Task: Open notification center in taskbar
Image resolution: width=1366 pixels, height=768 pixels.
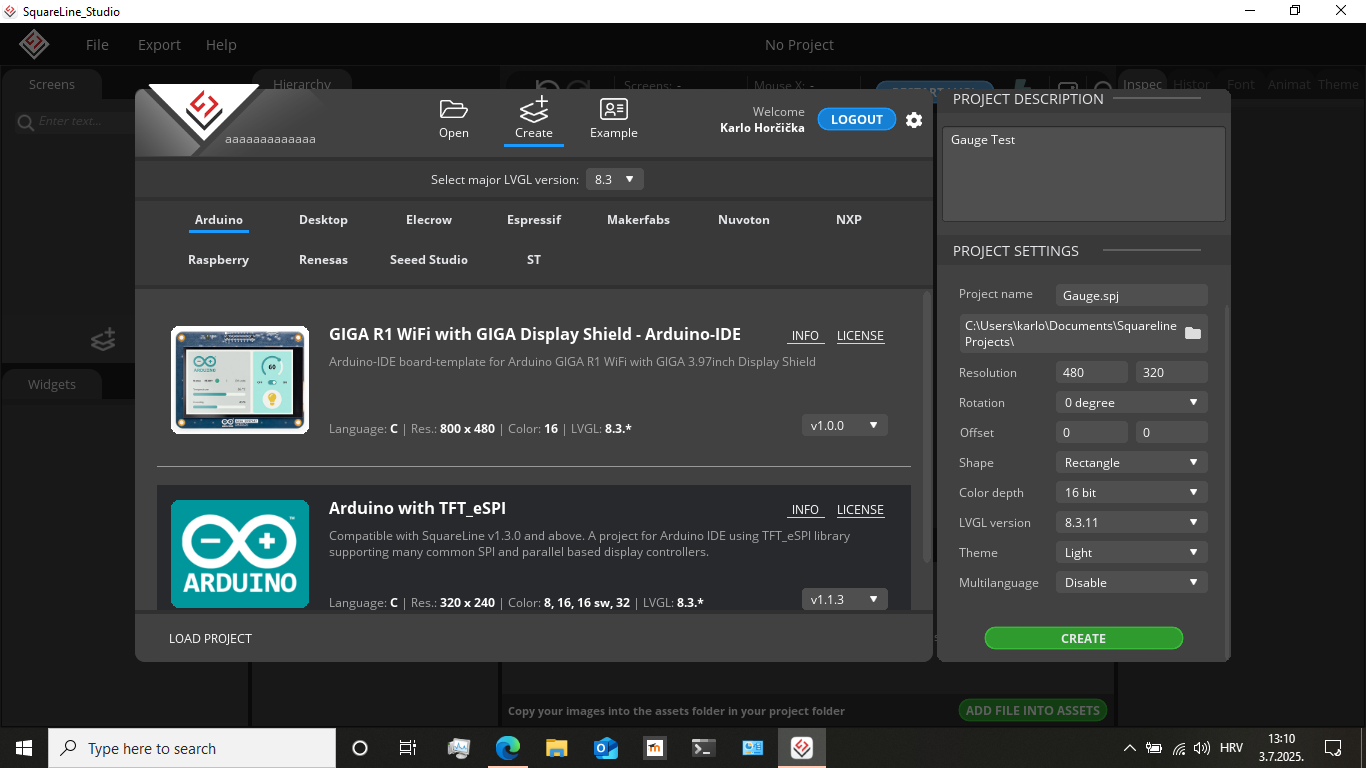Action: pos(1333,748)
